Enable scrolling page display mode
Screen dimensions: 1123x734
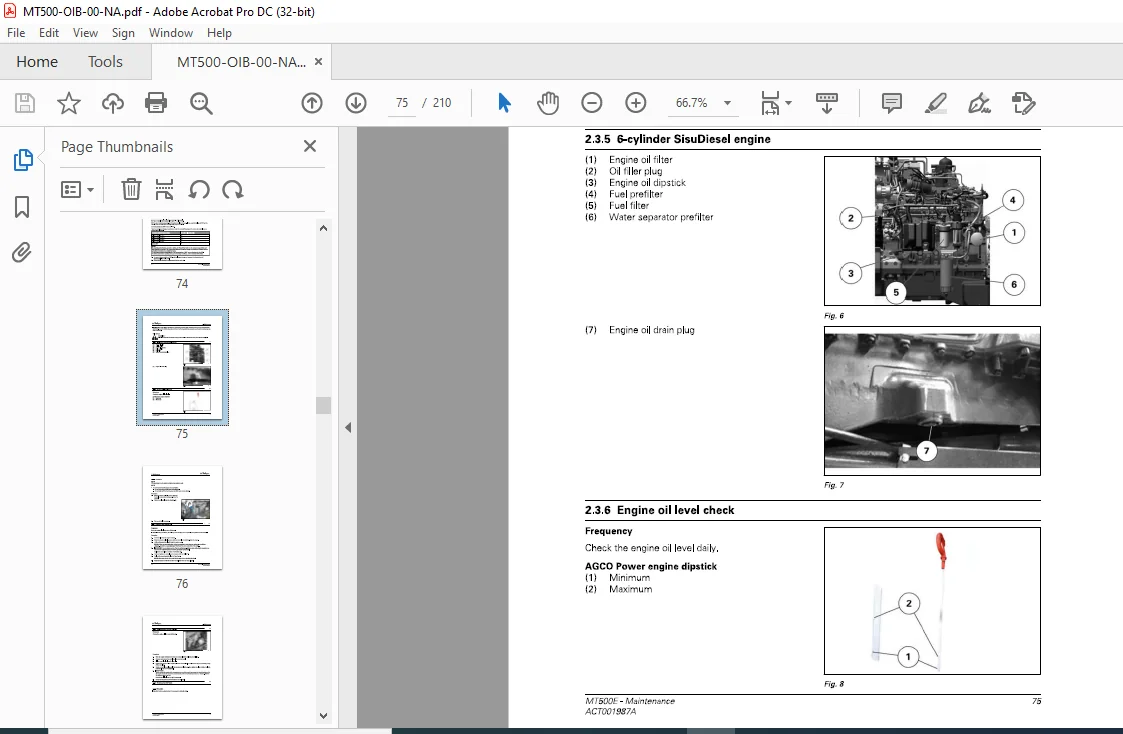tap(826, 103)
